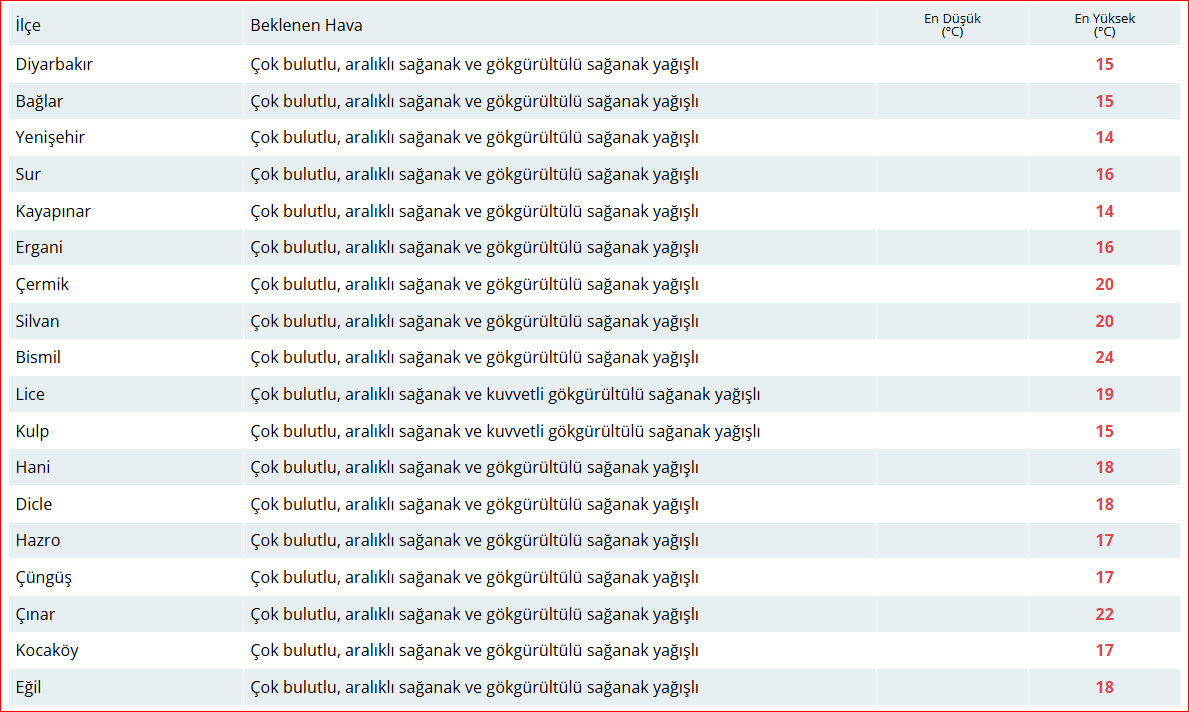Select the Diyarbakır district name

pos(54,64)
